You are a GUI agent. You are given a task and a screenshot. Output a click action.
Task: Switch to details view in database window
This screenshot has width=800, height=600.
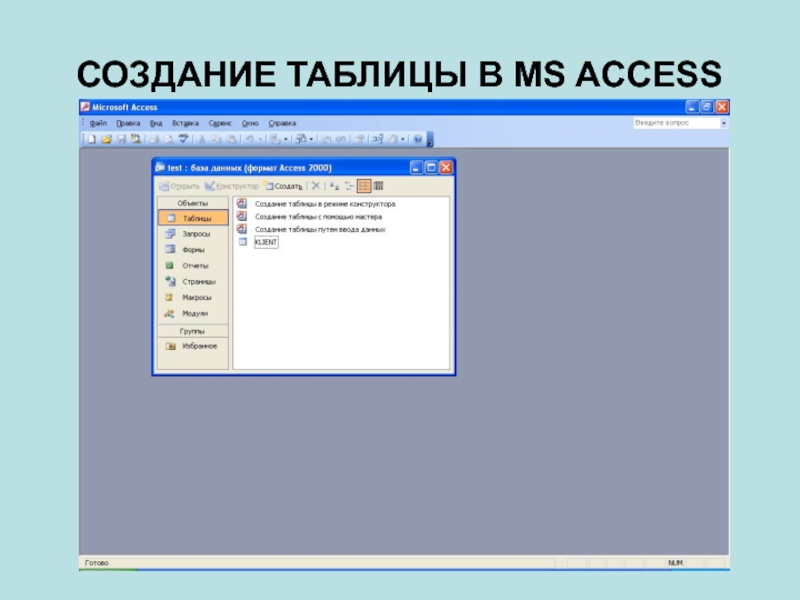tap(379, 185)
